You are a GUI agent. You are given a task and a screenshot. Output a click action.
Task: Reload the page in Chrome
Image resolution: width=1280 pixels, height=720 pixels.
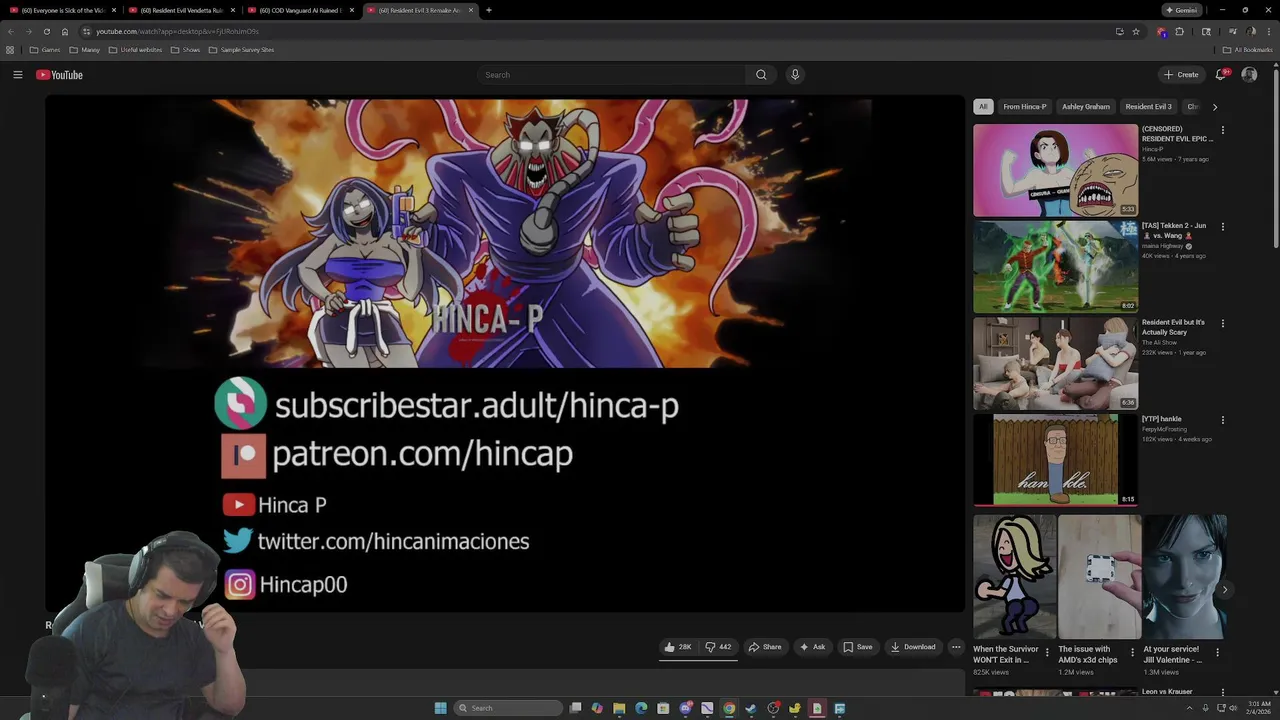click(x=46, y=31)
